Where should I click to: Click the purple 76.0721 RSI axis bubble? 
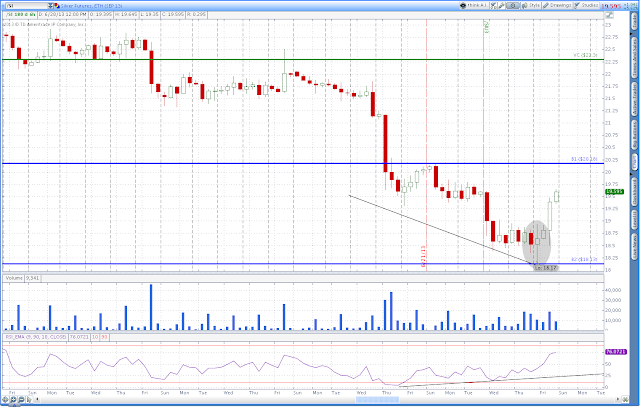tap(616, 351)
